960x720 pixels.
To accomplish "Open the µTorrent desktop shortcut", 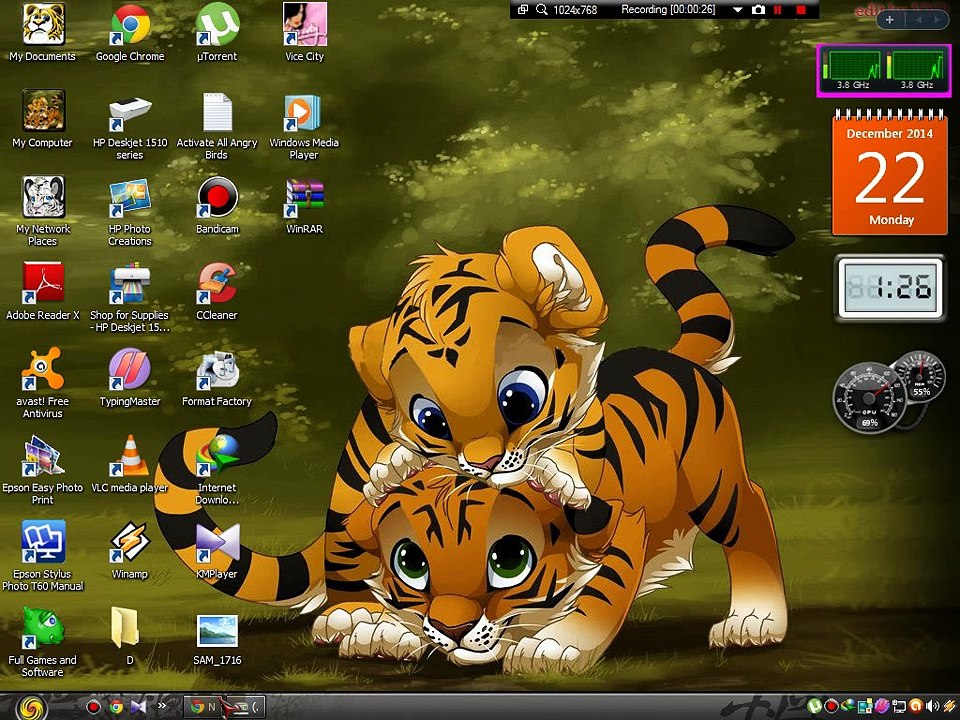I will tap(217, 32).
